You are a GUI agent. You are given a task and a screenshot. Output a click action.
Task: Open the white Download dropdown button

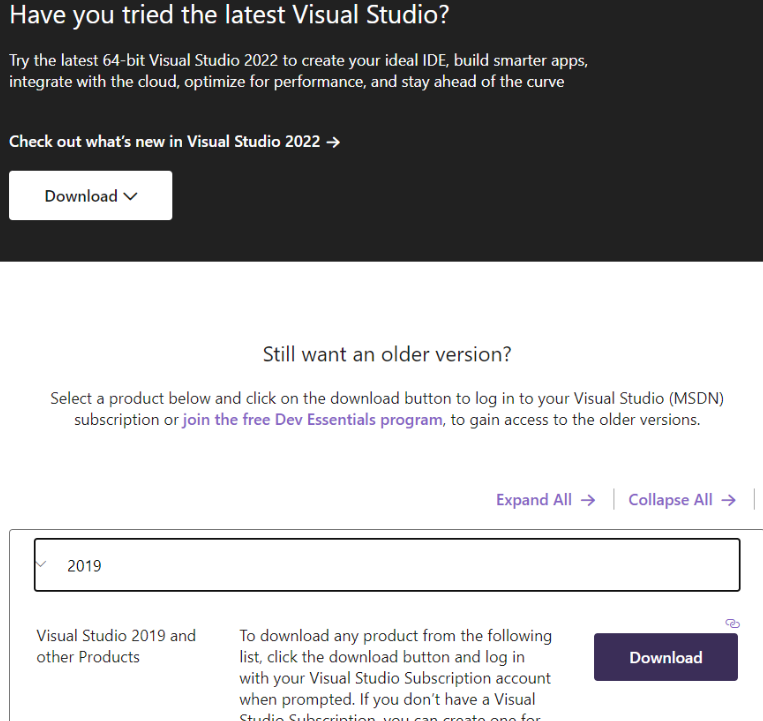91,196
